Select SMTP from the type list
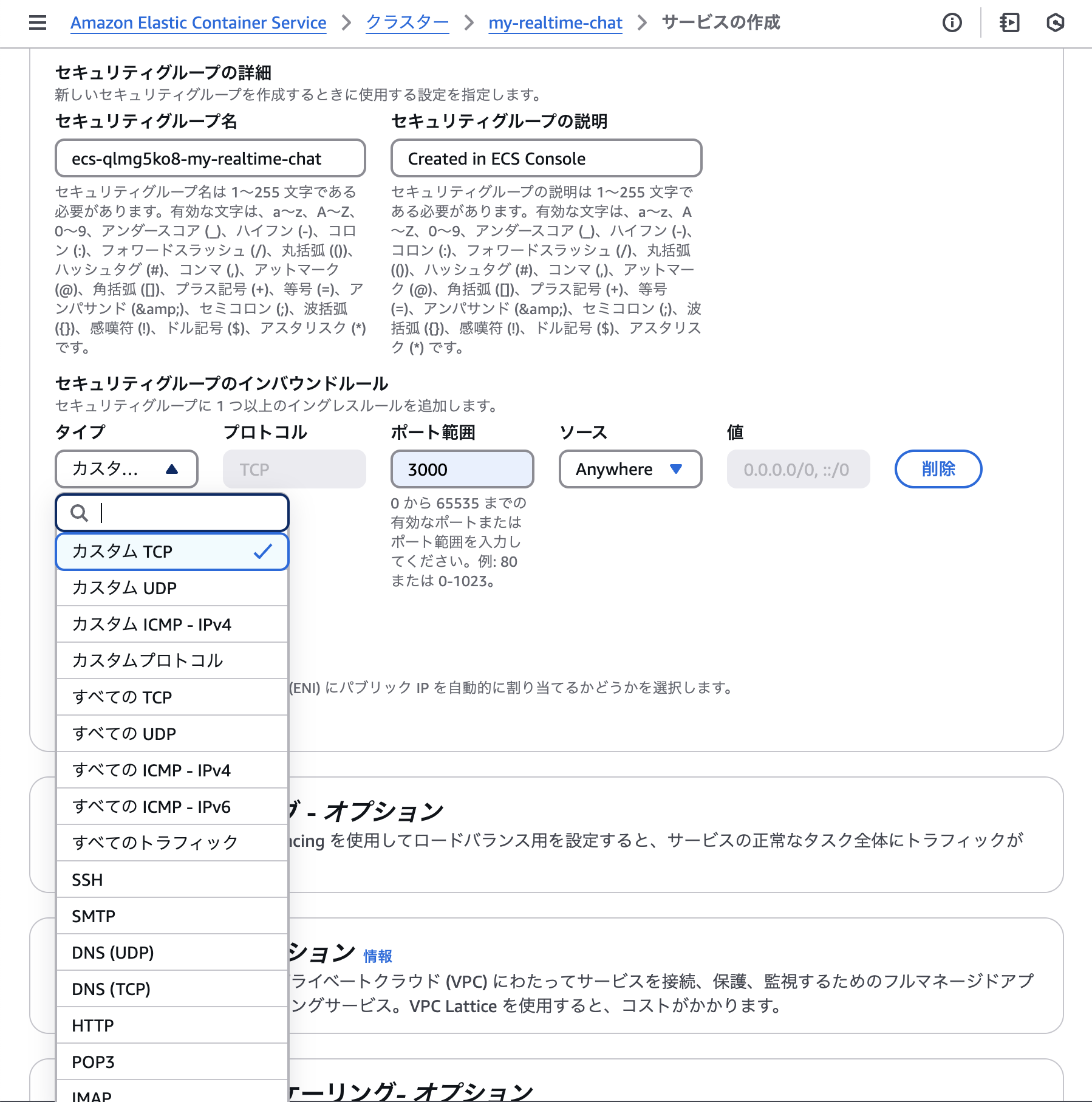The height and width of the screenshot is (1102, 1092). pyautogui.click(x=172, y=916)
